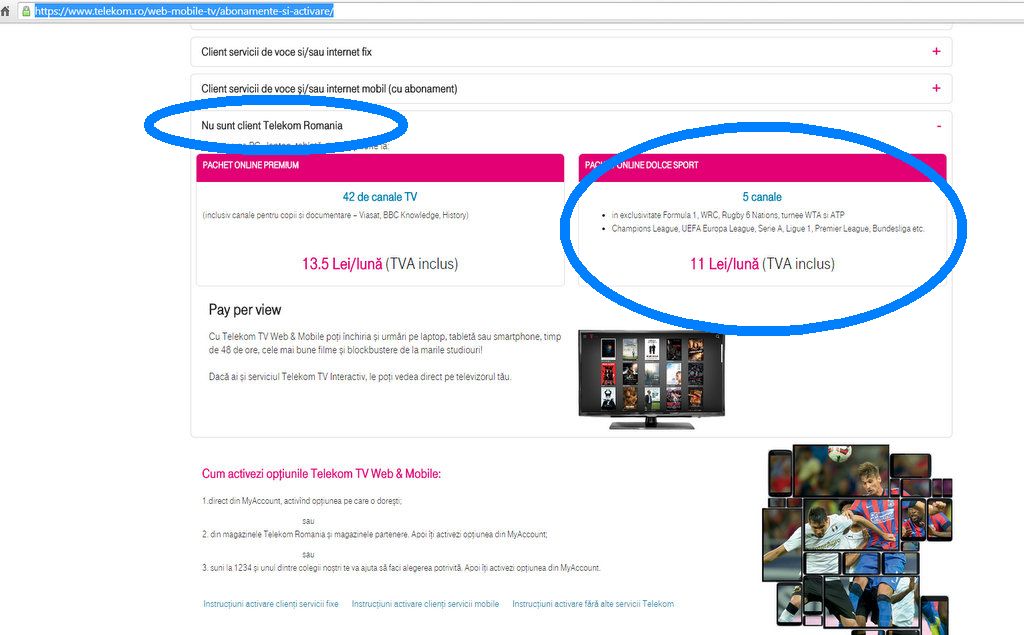The width and height of the screenshot is (1024, 635).
Task: Click the Pachet Online Premium header
Action: [x=380, y=166]
